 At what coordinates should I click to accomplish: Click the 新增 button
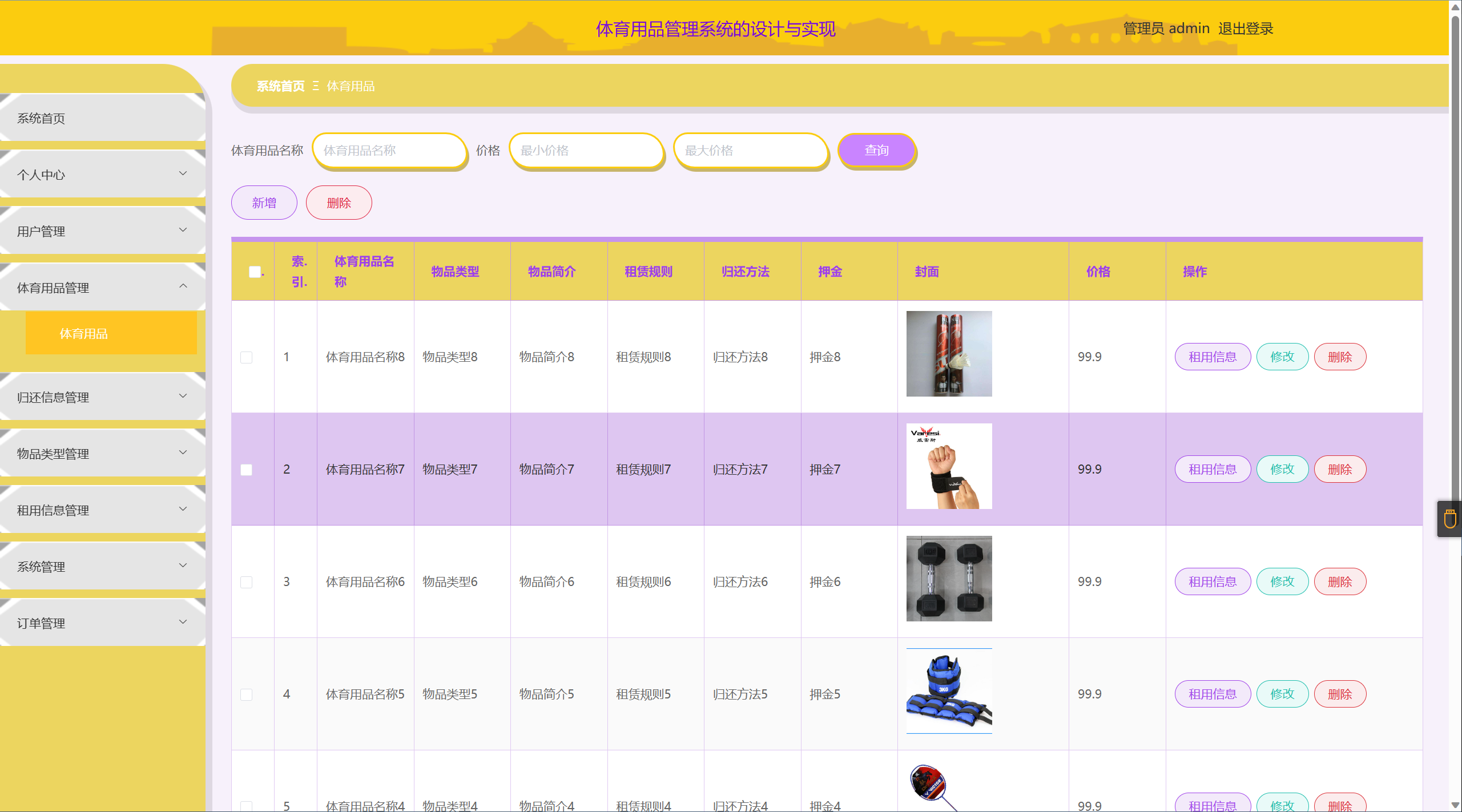264,203
